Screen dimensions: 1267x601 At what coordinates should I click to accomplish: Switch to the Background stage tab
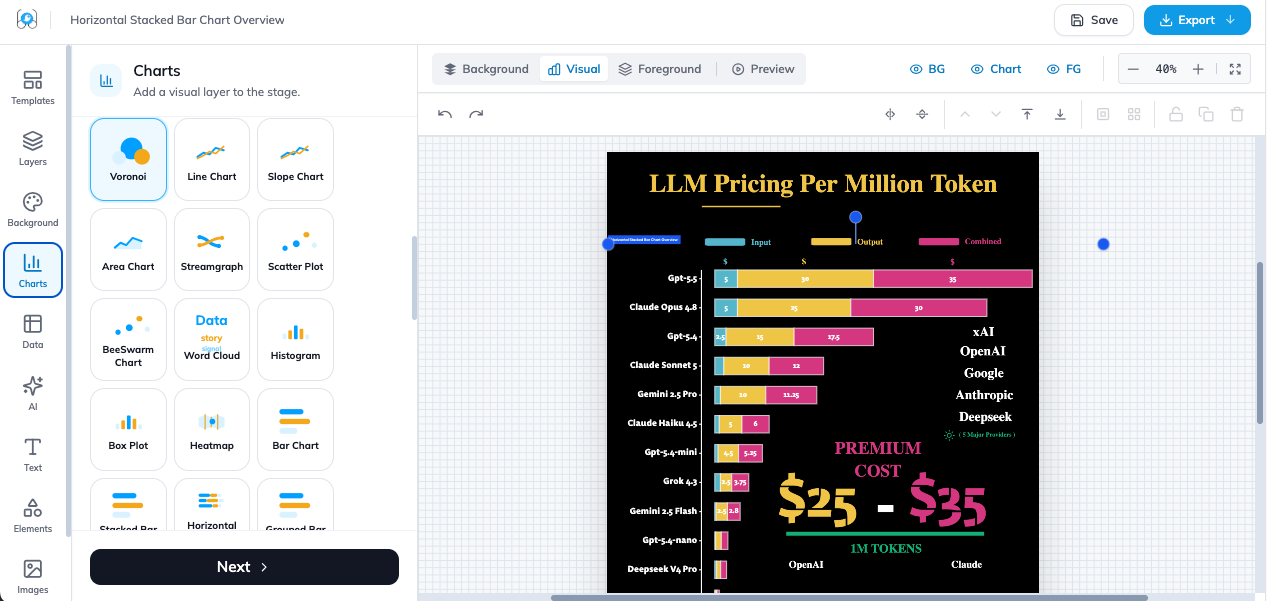coord(486,69)
